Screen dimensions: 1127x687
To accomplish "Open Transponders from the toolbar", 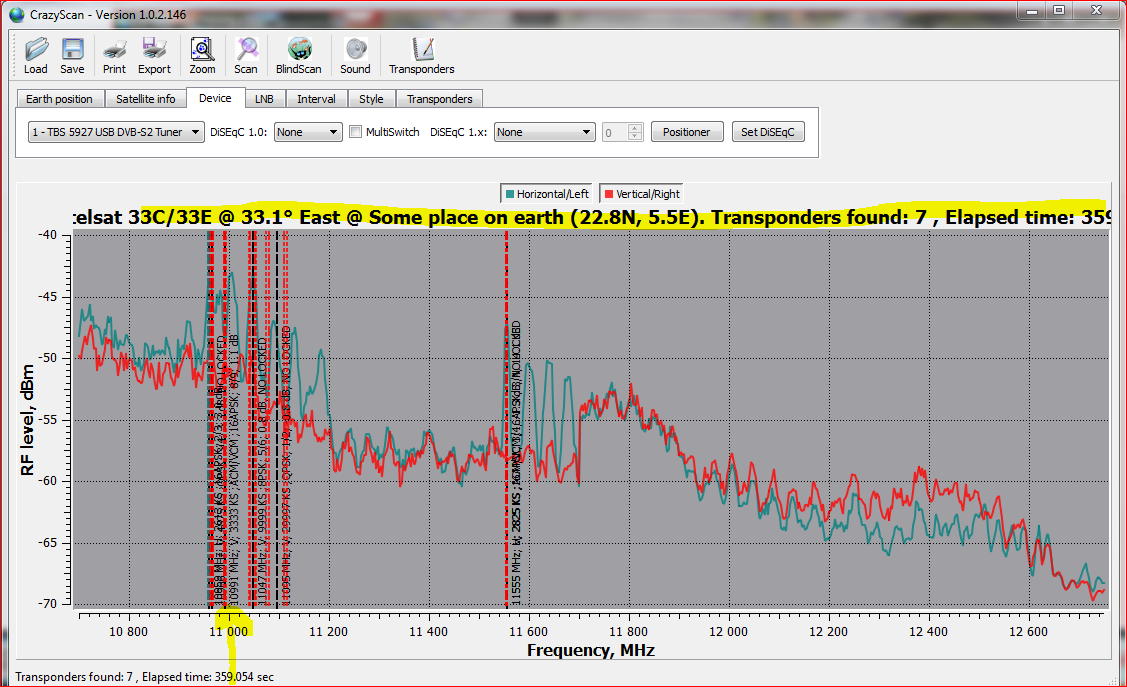I will [x=422, y=50].
